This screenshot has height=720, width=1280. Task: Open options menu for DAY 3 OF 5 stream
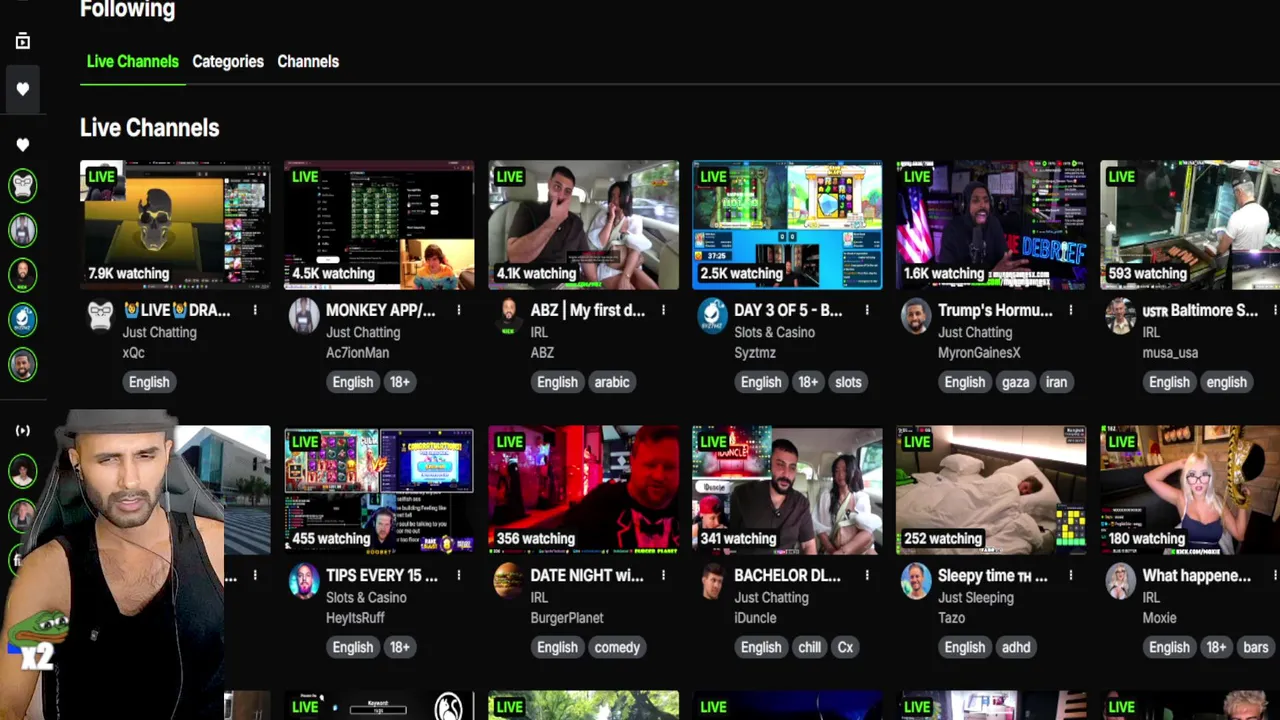coord(867,310)
